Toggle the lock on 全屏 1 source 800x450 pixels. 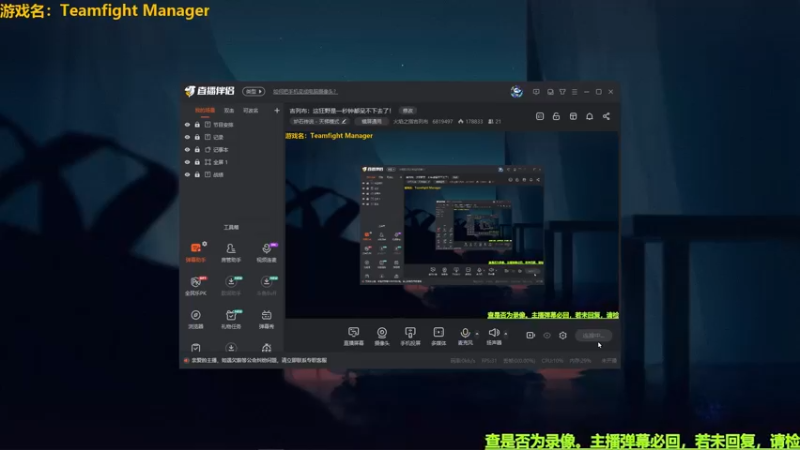coord(197,162)
